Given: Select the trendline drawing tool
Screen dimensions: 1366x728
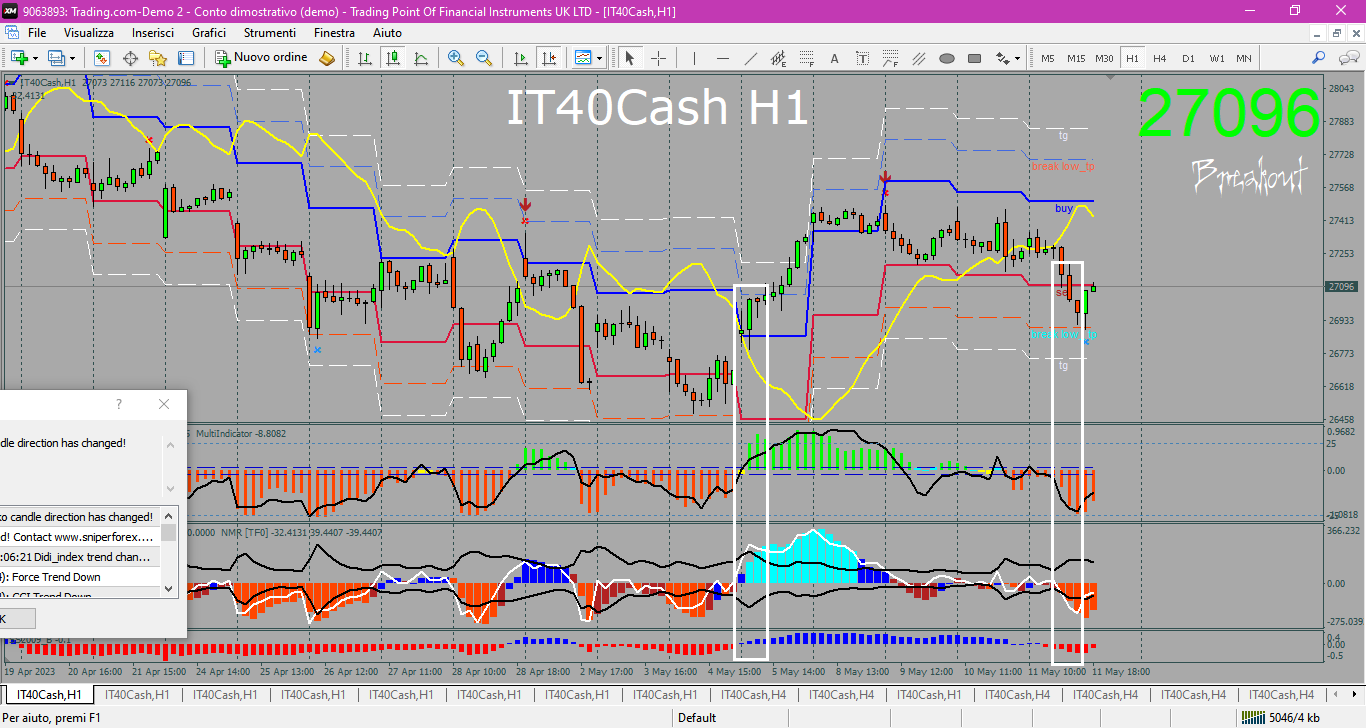Looking at the screenshot, I should point(751,58).
